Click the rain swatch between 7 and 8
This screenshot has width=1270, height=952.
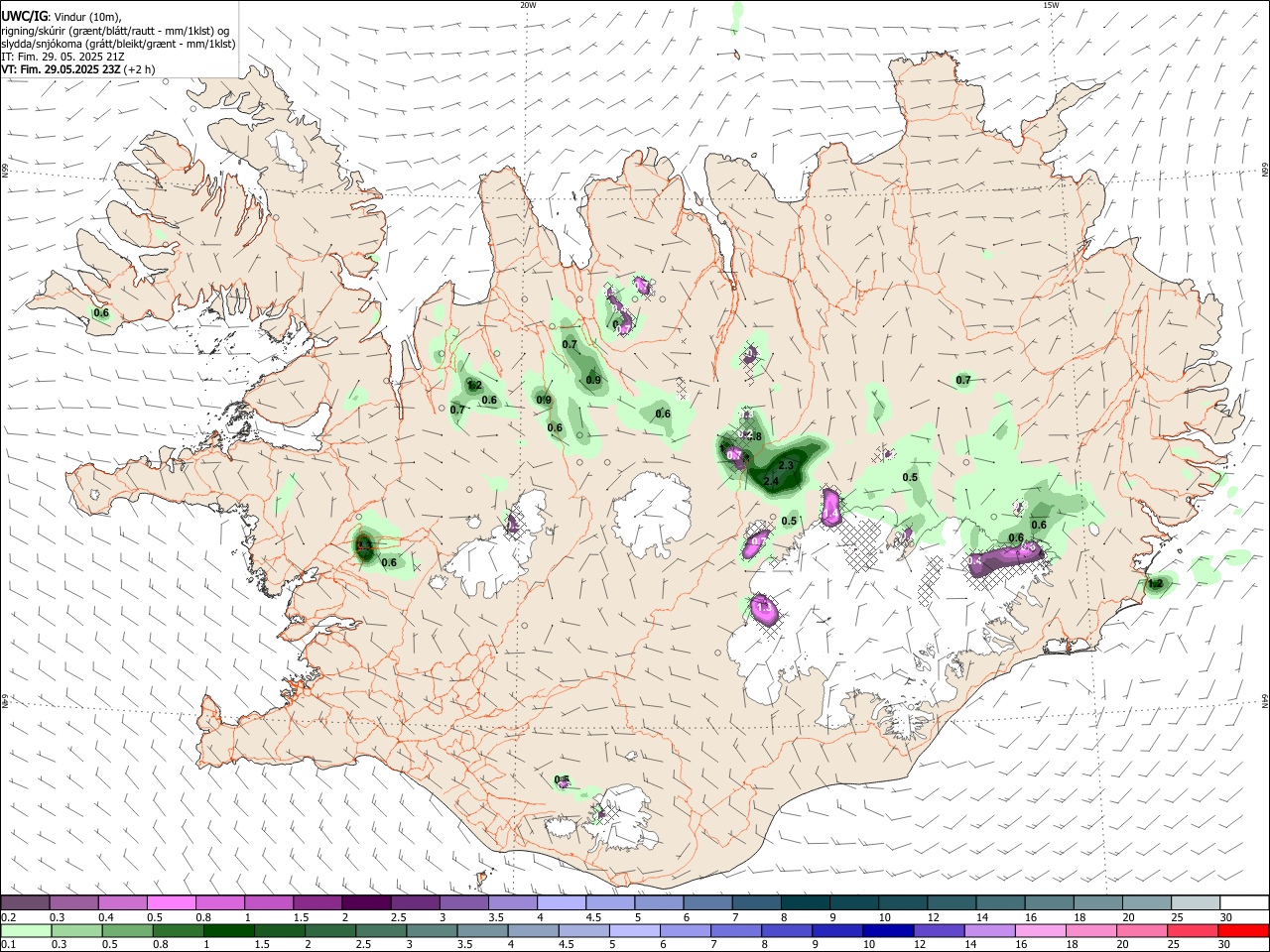(734, 930)
